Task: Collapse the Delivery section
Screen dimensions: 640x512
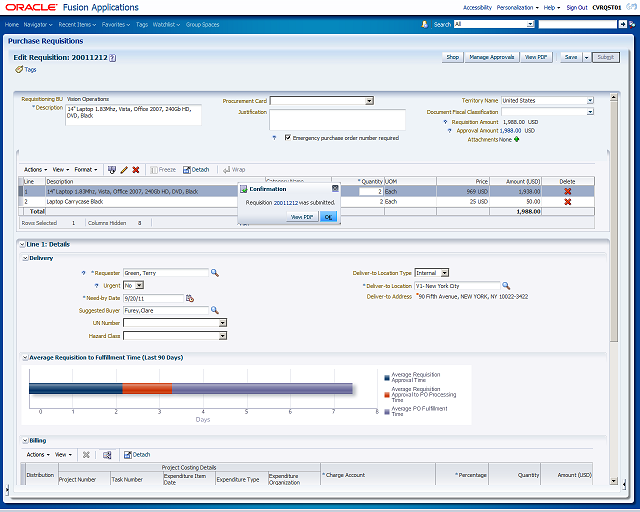Action: [25, 258]
